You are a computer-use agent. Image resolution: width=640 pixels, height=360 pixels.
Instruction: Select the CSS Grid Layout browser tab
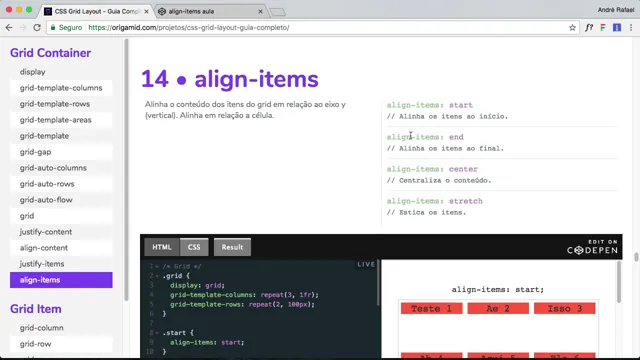pos(97,11)
